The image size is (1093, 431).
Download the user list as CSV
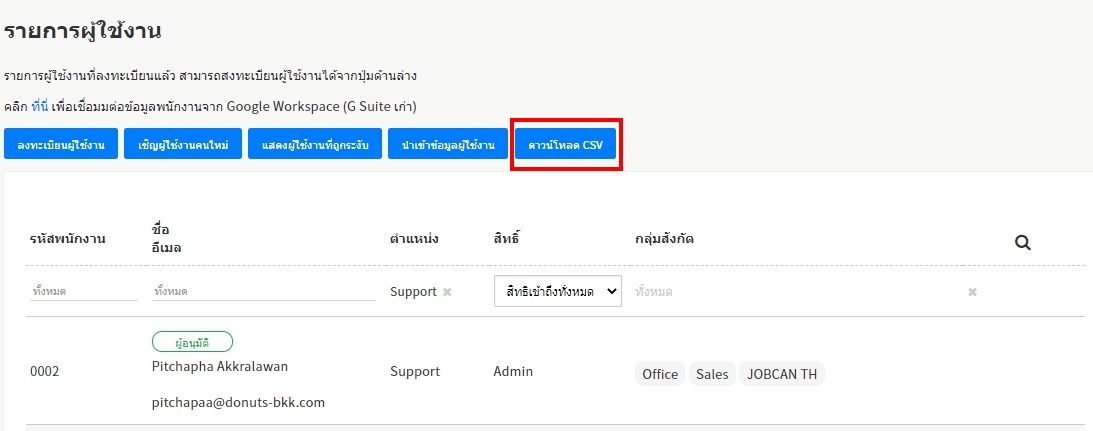[x=566, y=146]
